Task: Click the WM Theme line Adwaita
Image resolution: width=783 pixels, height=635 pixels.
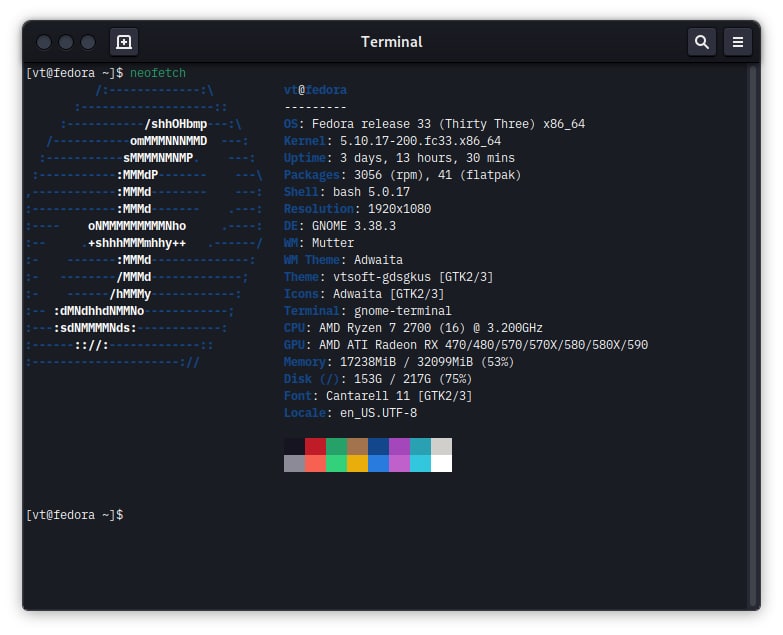Action: click(x=343, y=260)
